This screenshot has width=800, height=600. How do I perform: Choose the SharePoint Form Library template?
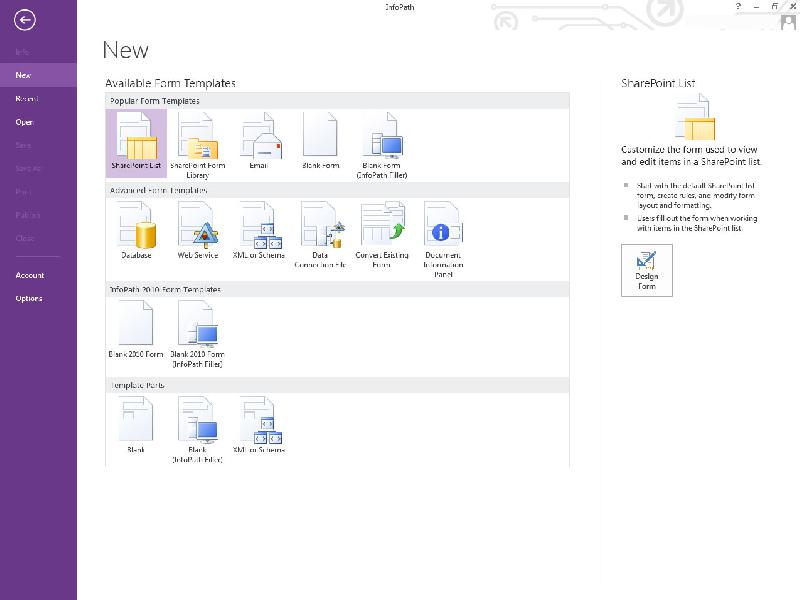pos(197,144)
